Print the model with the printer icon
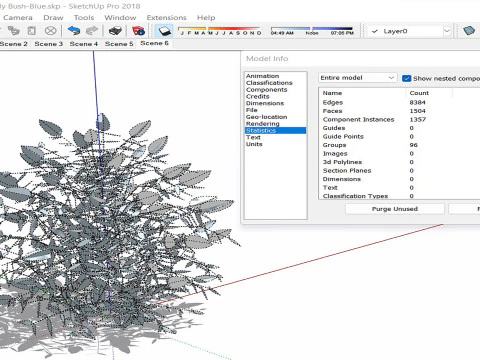 pos(115,31)
